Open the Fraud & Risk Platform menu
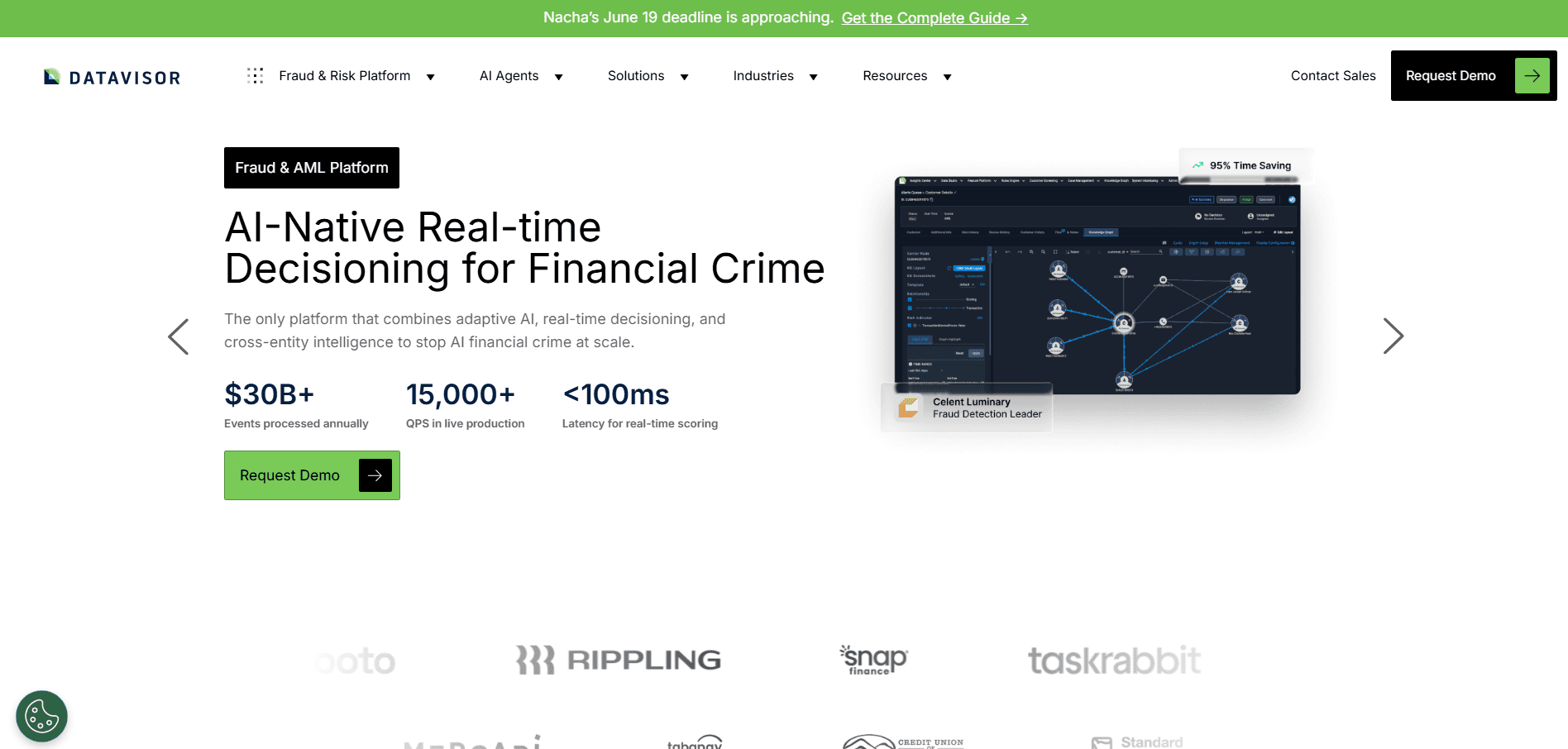Screen dimensions: 1568x749 [x=345, y=76]
